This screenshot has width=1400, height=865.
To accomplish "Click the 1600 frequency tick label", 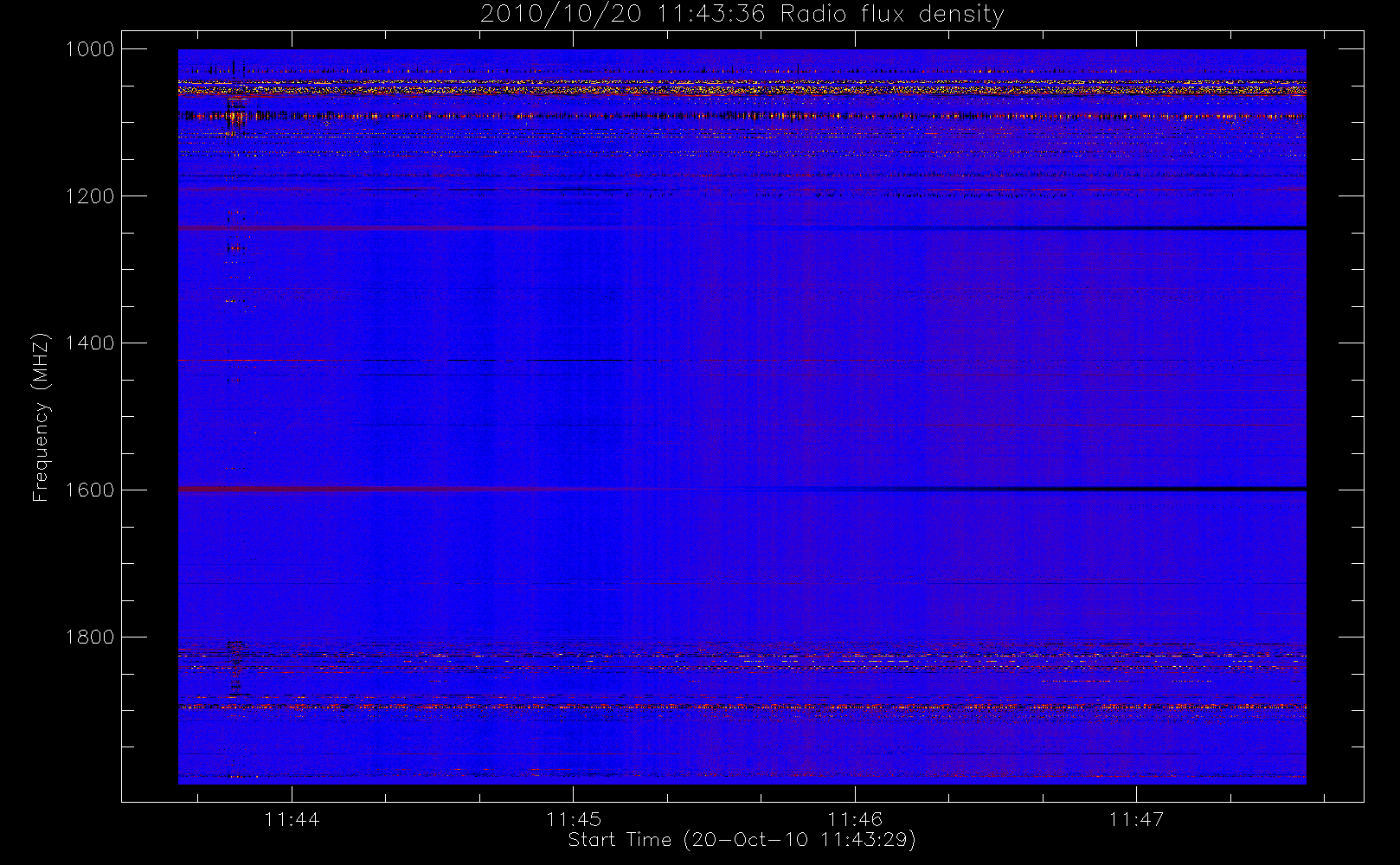I will pos(90,490).
